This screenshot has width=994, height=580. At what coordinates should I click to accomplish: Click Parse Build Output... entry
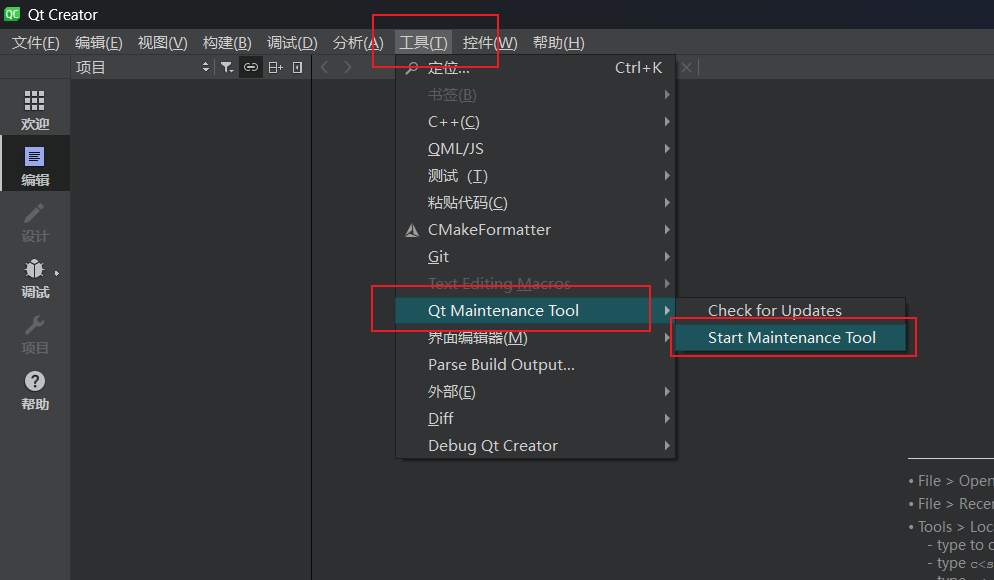pyautogui.click(x=501, y=365)
